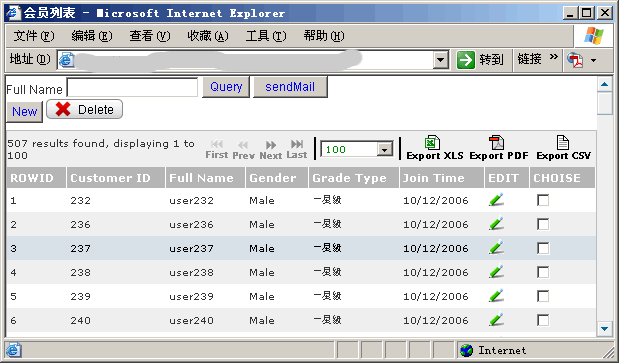619x363 pixels.
Task: Open the page size dropdown showing 100
Action: (x=385, y=149)
